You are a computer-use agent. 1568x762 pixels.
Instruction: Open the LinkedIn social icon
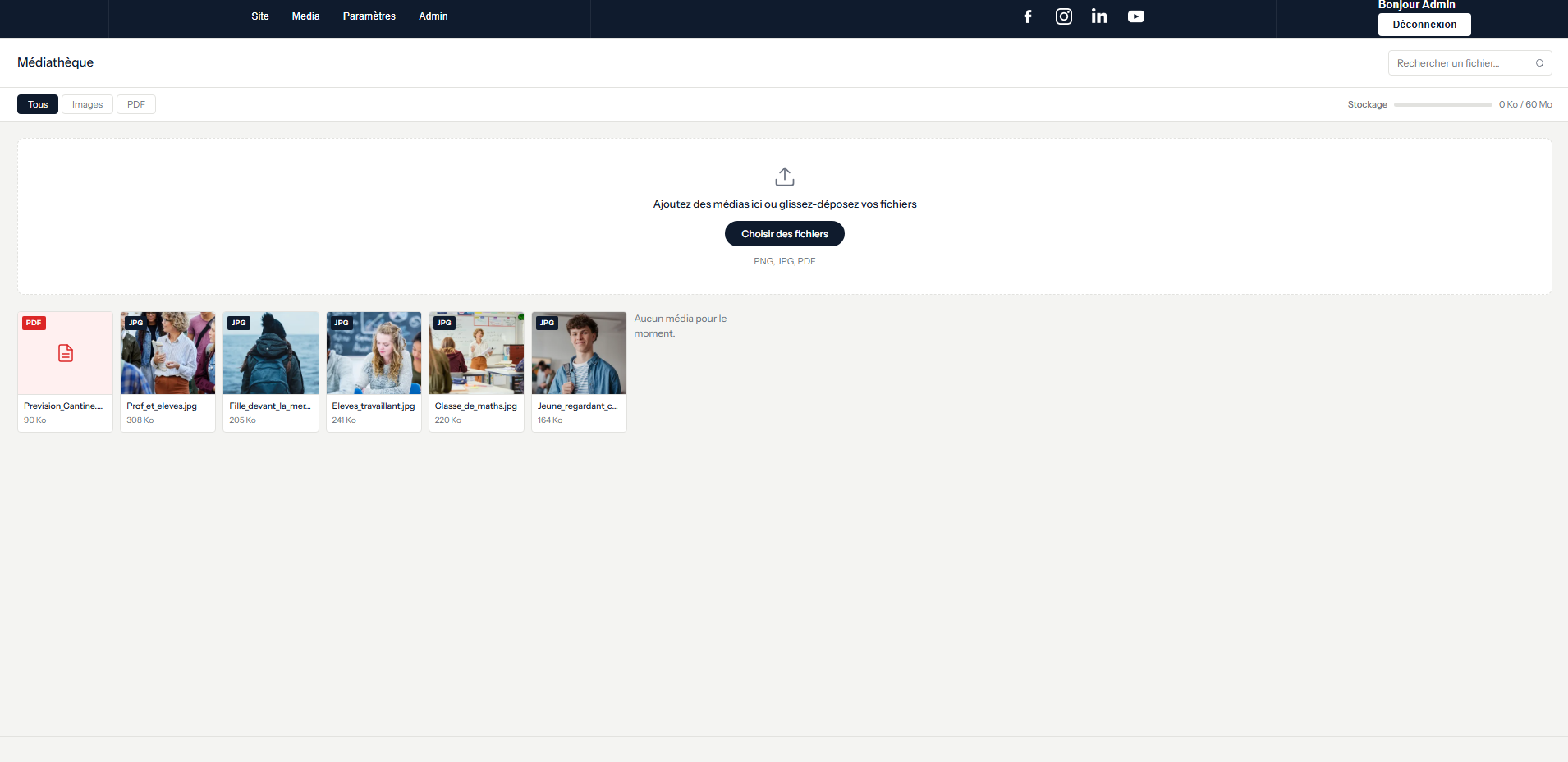[1100, 16]
